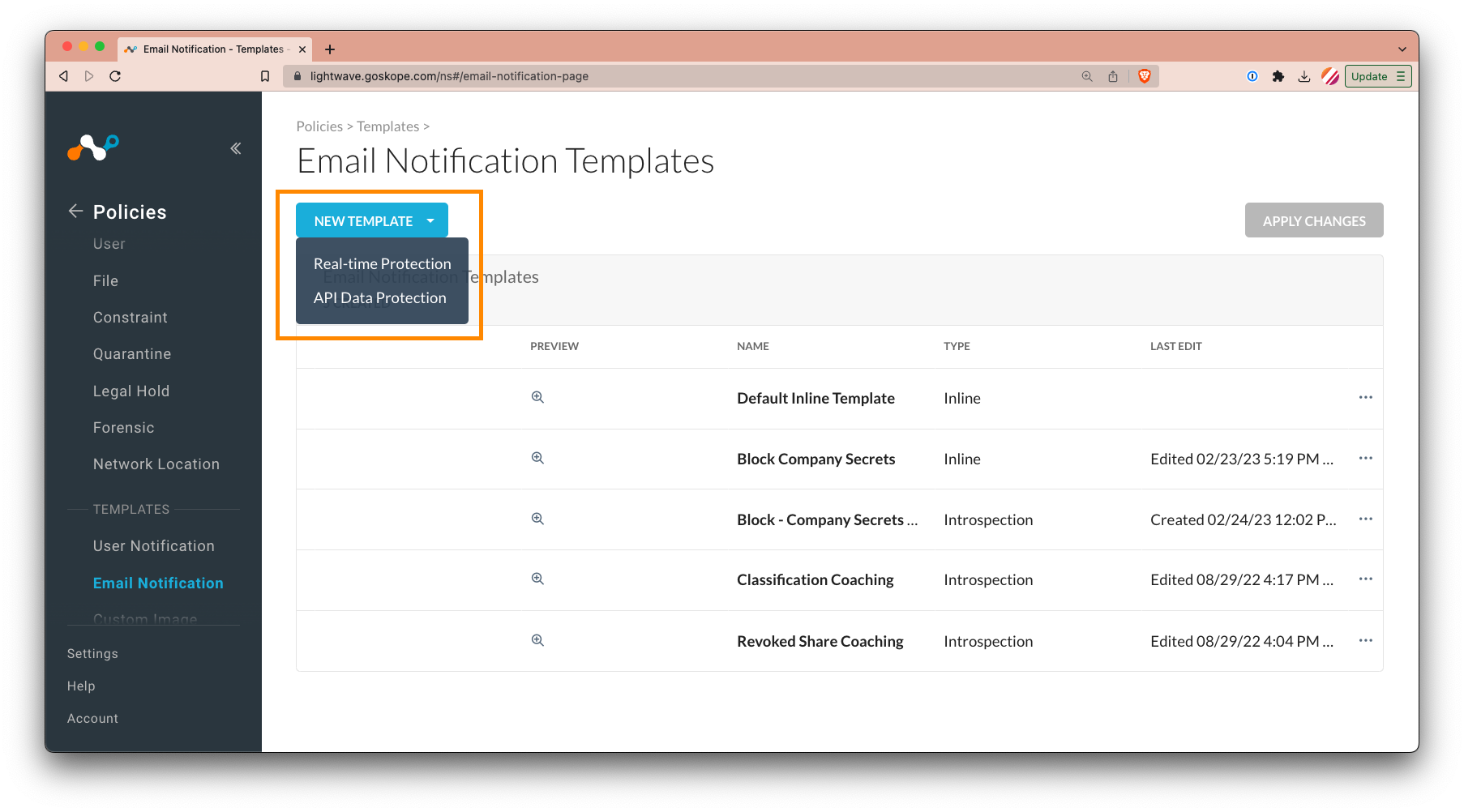Click the Apply Changes button
The image size is (1464, 812).
pos(1313,220)
